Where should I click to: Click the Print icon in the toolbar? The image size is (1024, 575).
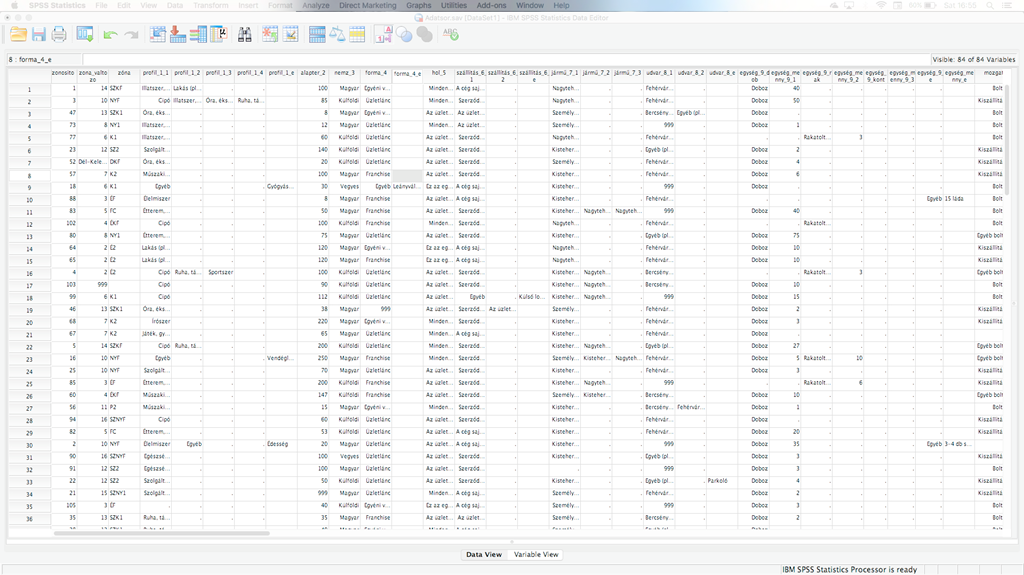pyautogui.click(x=59, y=35)
